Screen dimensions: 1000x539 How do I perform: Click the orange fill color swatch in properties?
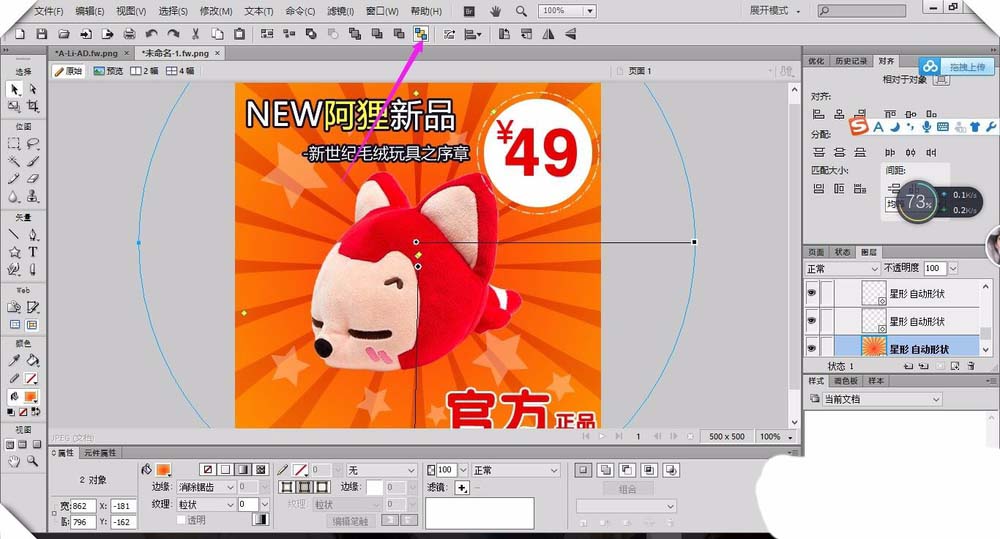click(x=163, y=469)
